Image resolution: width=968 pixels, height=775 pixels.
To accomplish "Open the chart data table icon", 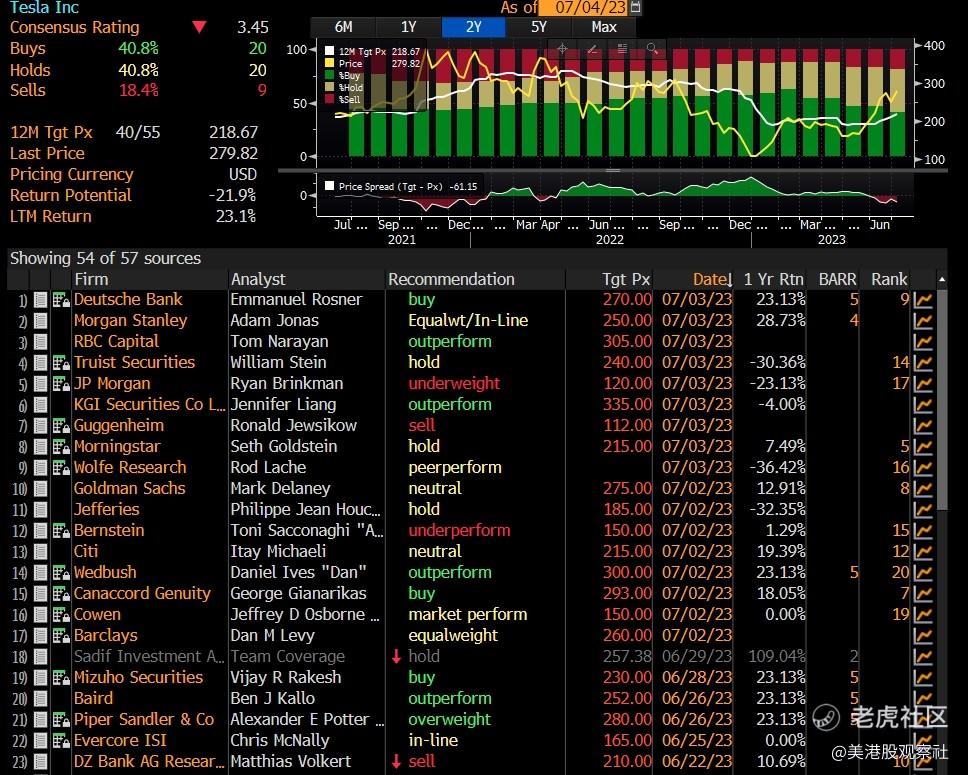I will 622,49.
